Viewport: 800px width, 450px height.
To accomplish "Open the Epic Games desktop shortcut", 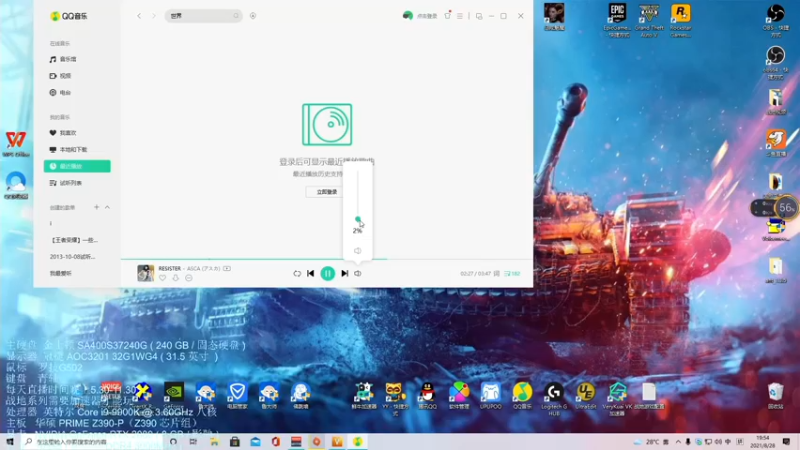I will (617, 20).
